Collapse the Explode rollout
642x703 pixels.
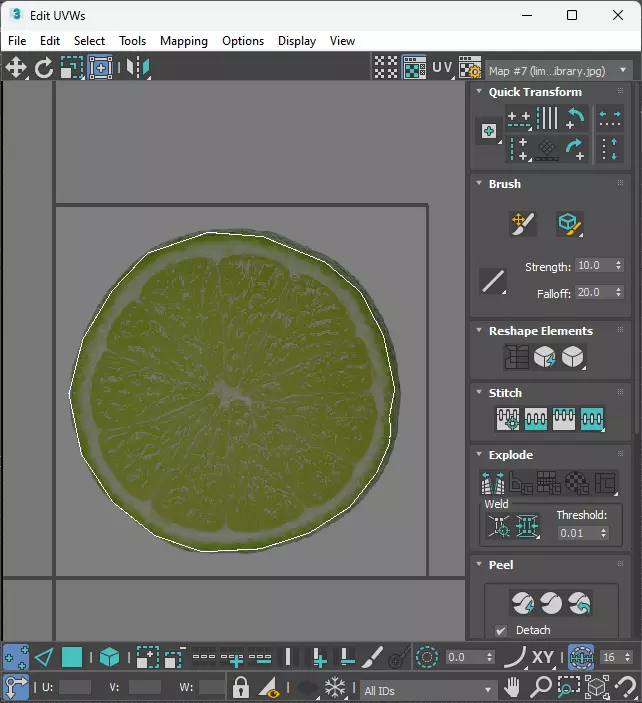(479, 454)
